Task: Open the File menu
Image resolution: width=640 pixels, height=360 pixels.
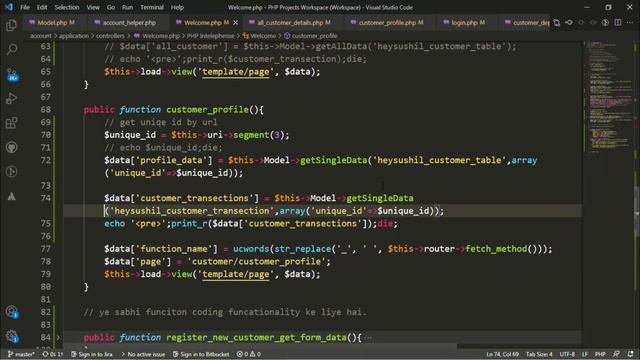Action: point(25,7)
